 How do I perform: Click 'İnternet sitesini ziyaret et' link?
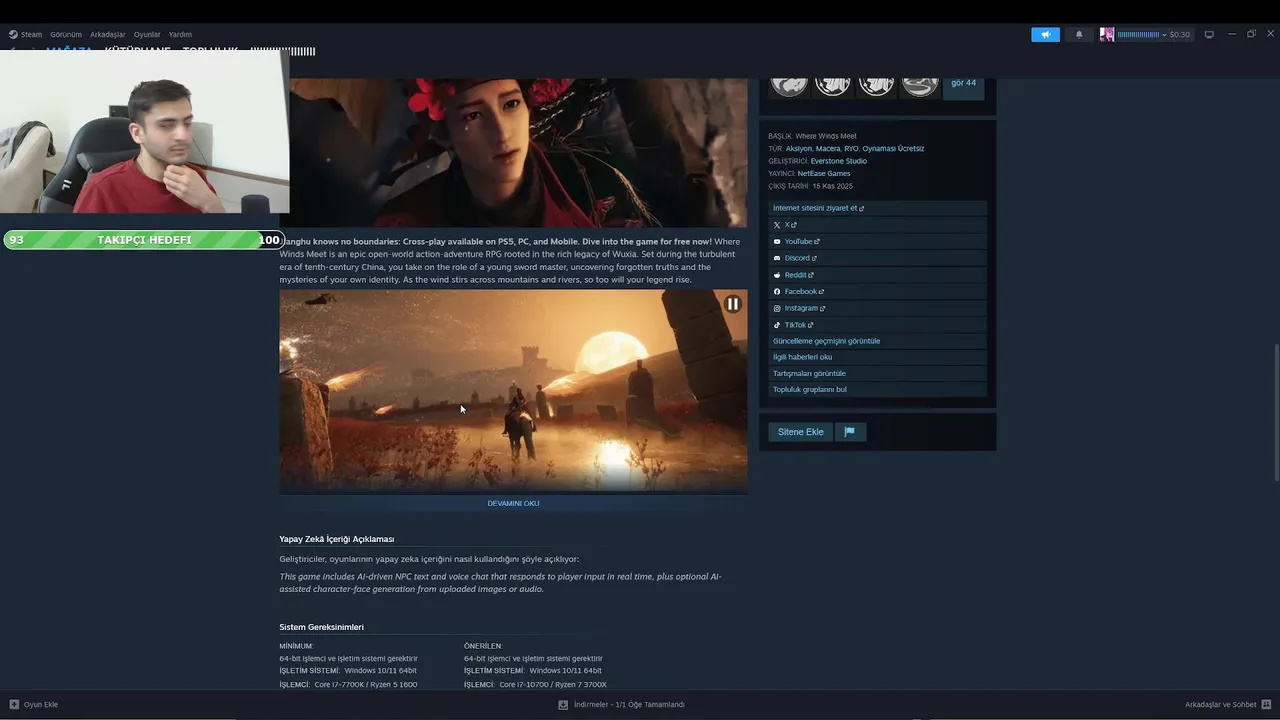815,208
